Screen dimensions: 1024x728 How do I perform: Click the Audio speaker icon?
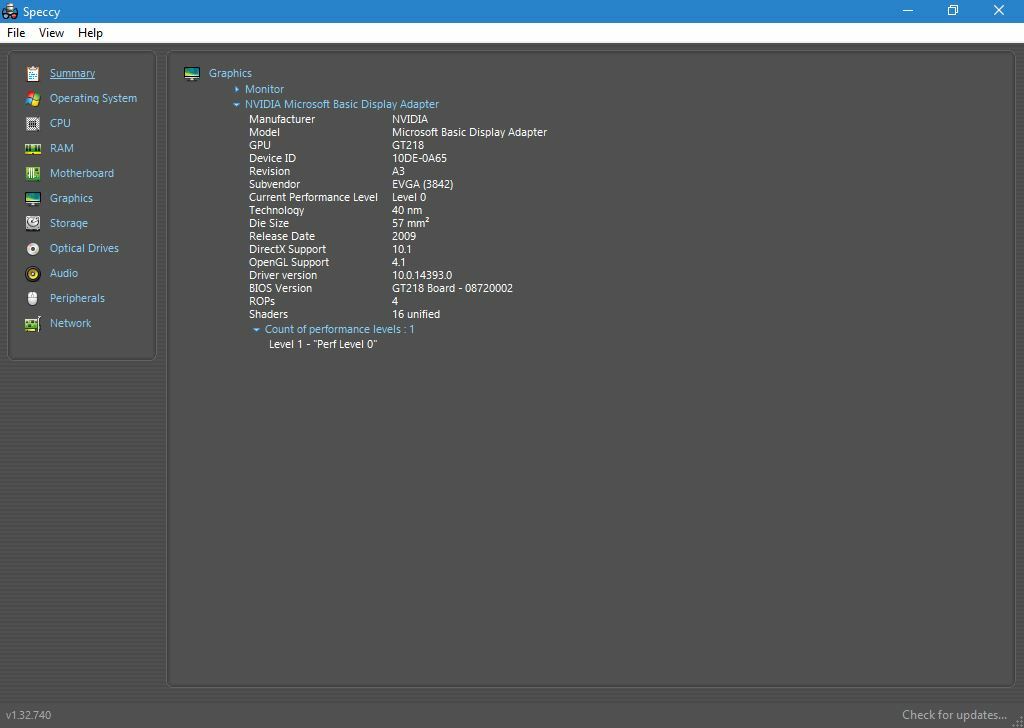(x=33, y=274)
